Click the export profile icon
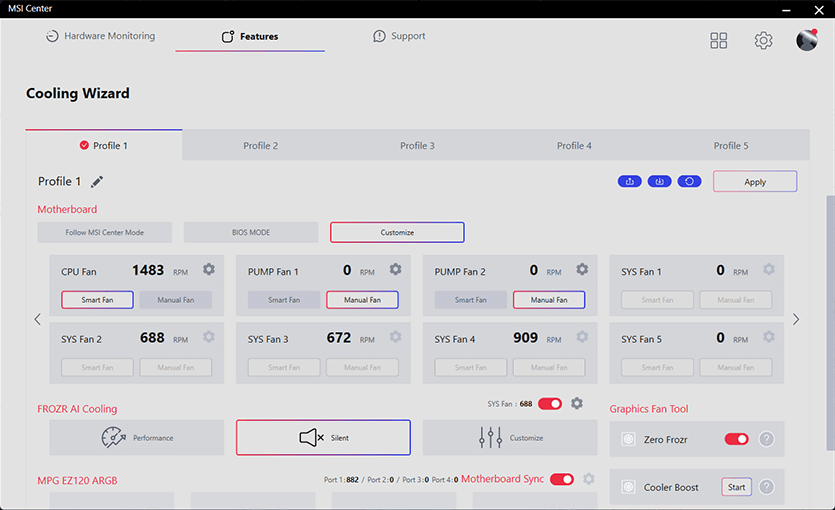 pos(630,181)
